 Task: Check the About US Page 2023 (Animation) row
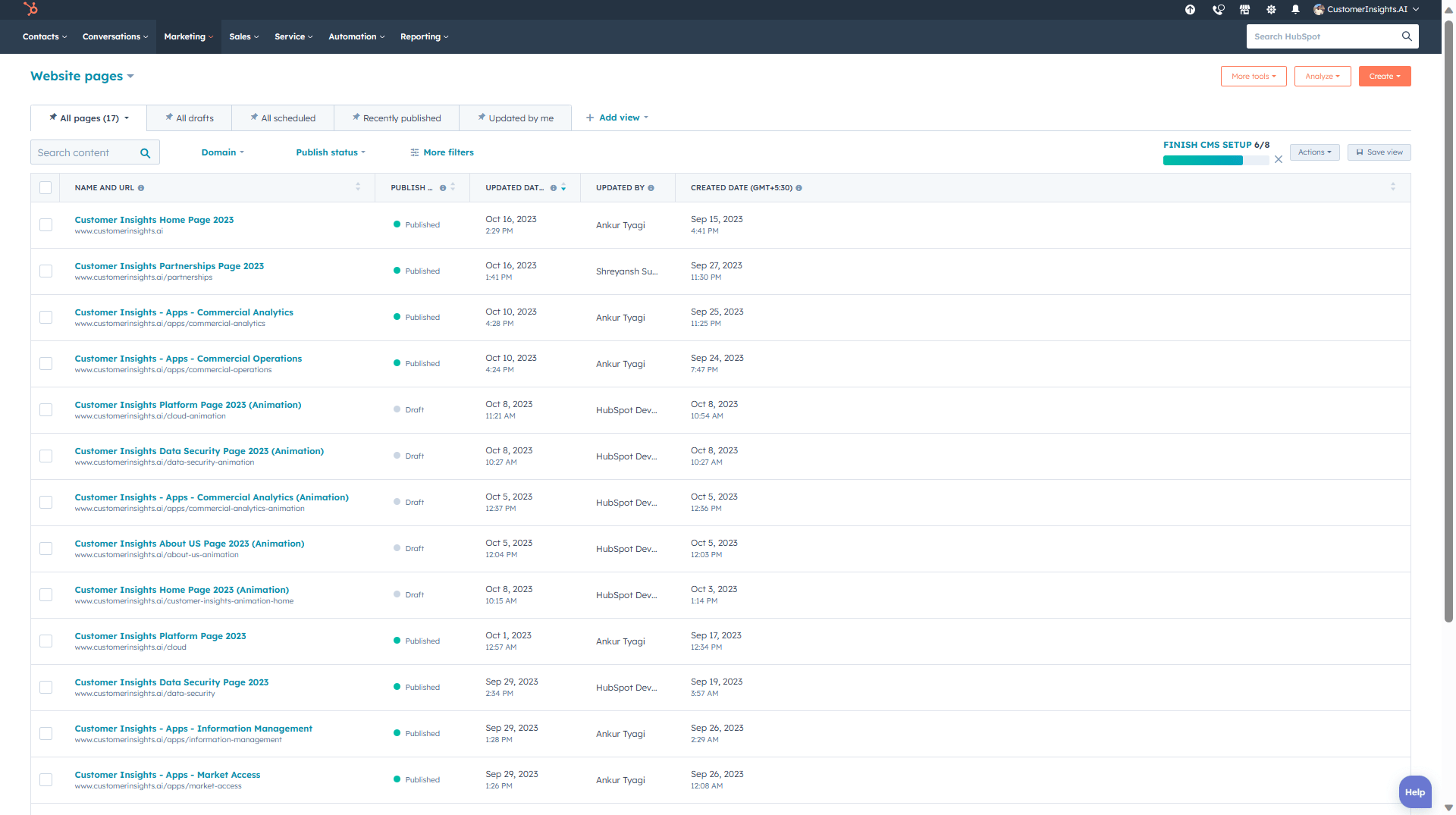tap(45, 549)
